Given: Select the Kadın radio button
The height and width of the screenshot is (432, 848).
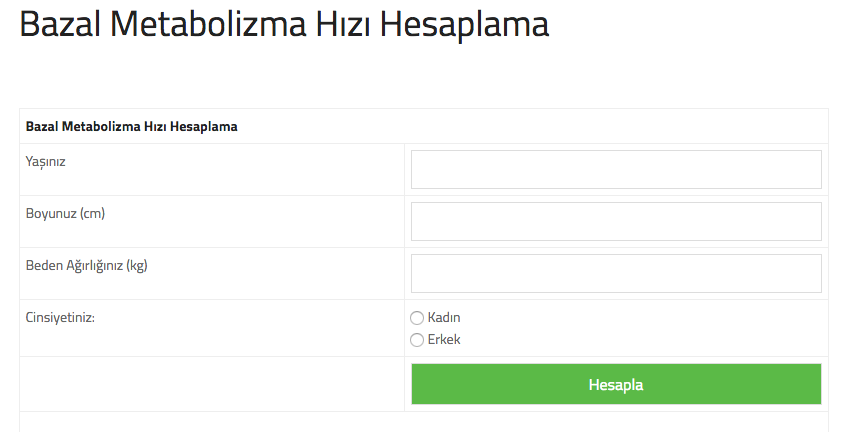Looking at the screenshot, I should (x=417, y=318).
